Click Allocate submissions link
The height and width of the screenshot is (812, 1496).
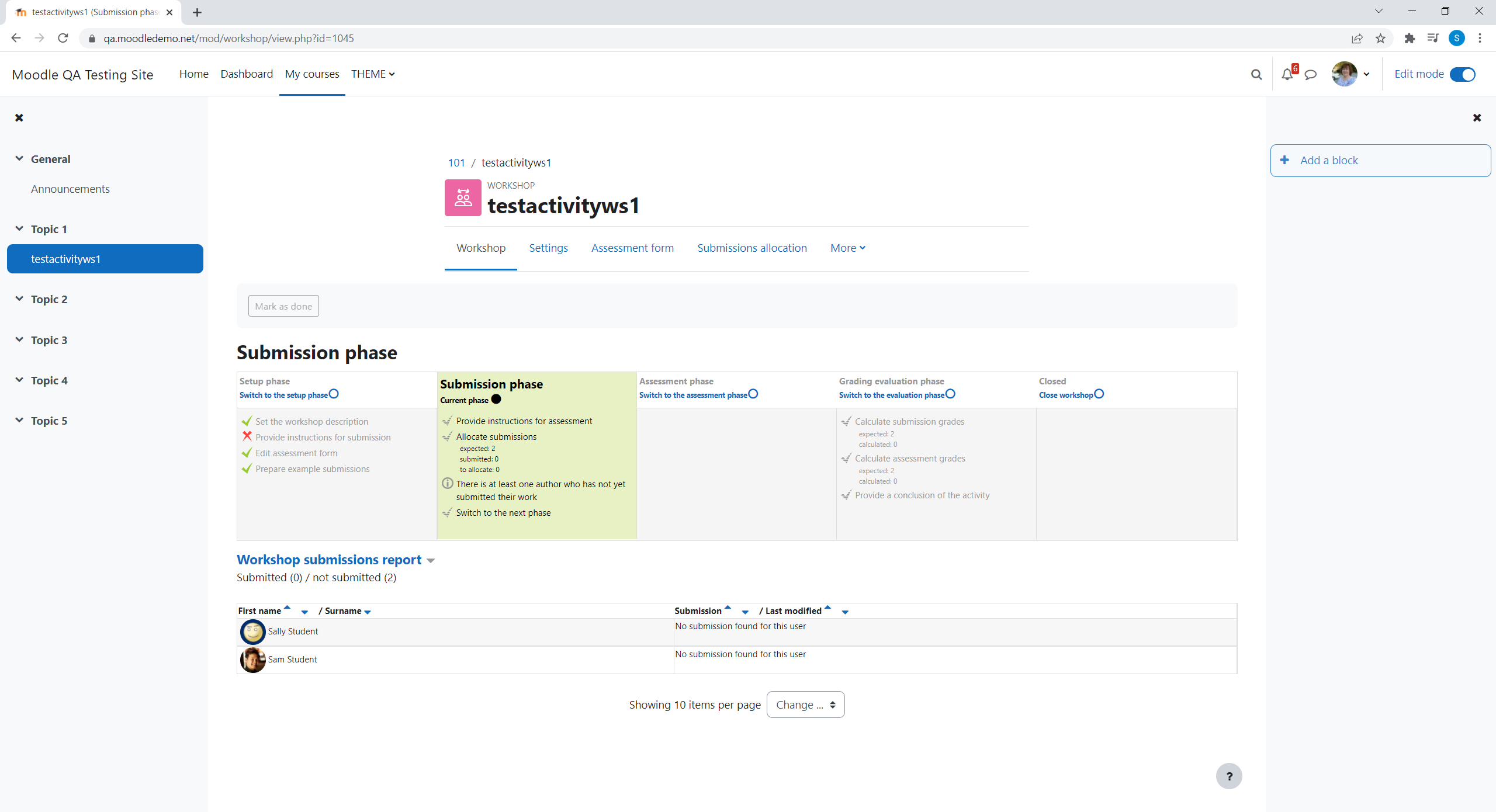click(496, 437)
